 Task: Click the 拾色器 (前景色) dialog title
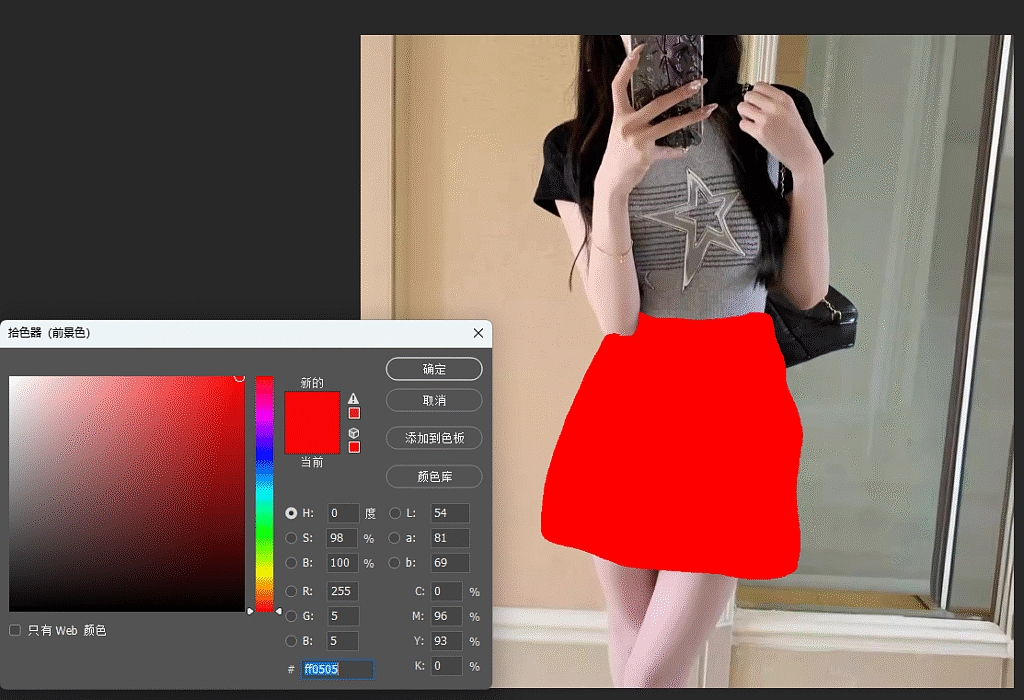pyautogui.click(x=50, y=333)
